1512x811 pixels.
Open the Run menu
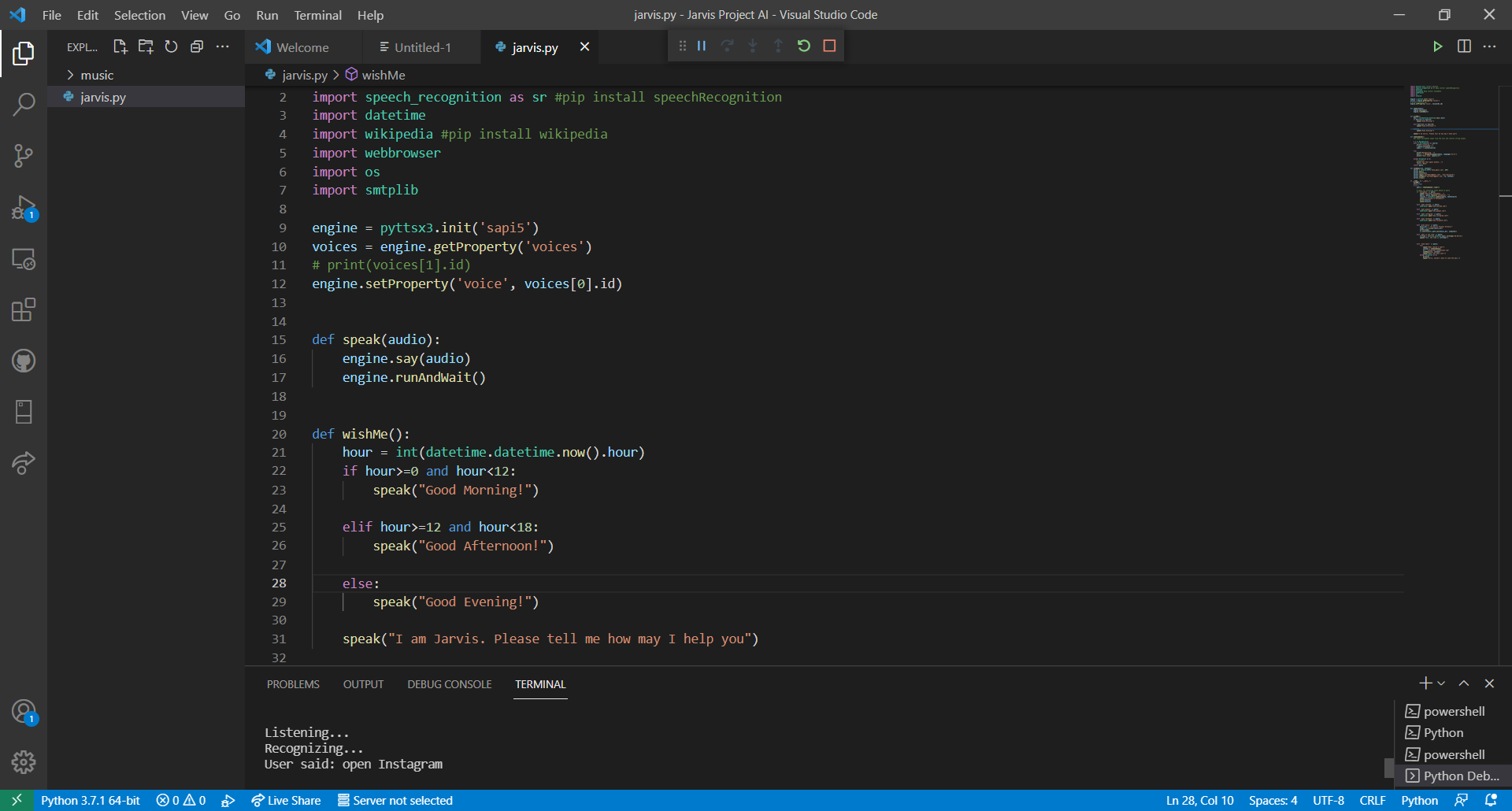pyautogui.click(x=266, y=15)
